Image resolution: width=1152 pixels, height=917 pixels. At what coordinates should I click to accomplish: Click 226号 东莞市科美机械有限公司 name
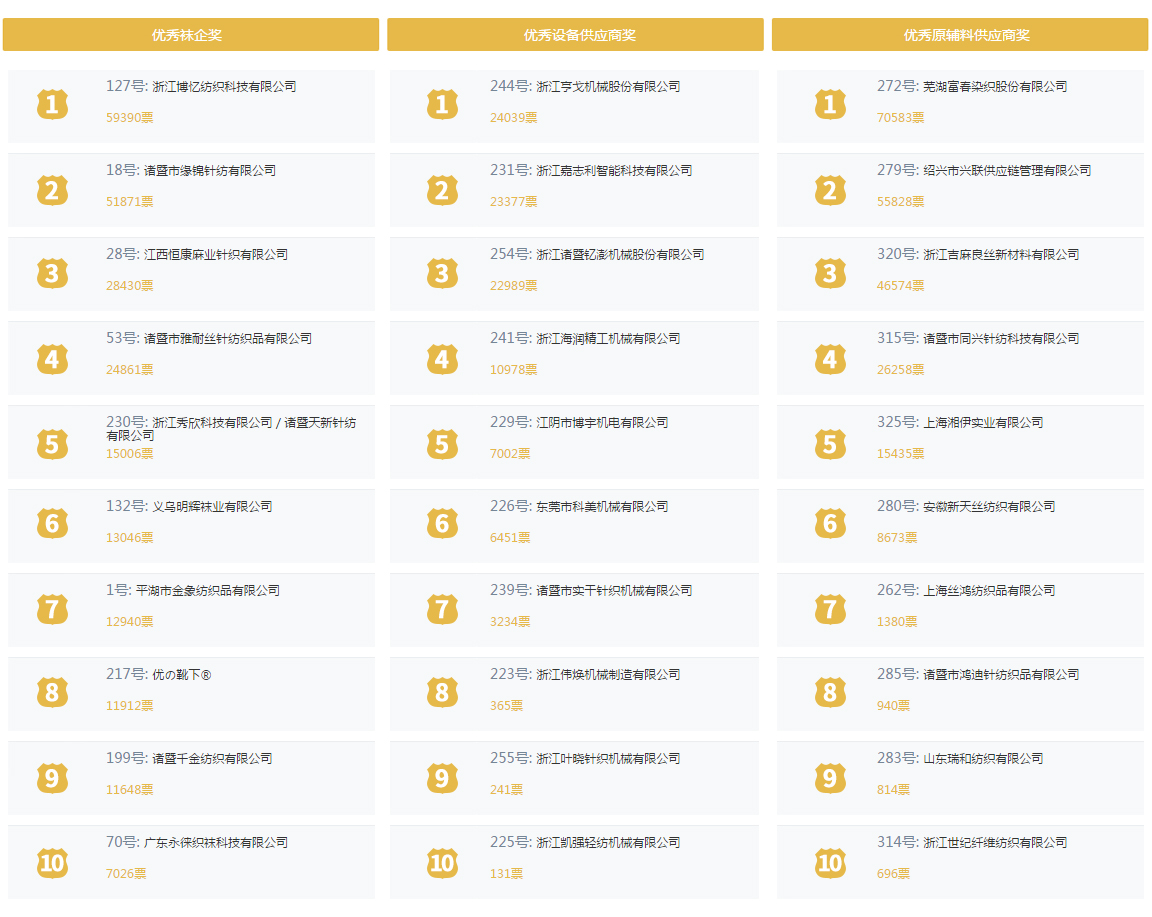pos(580,506)
